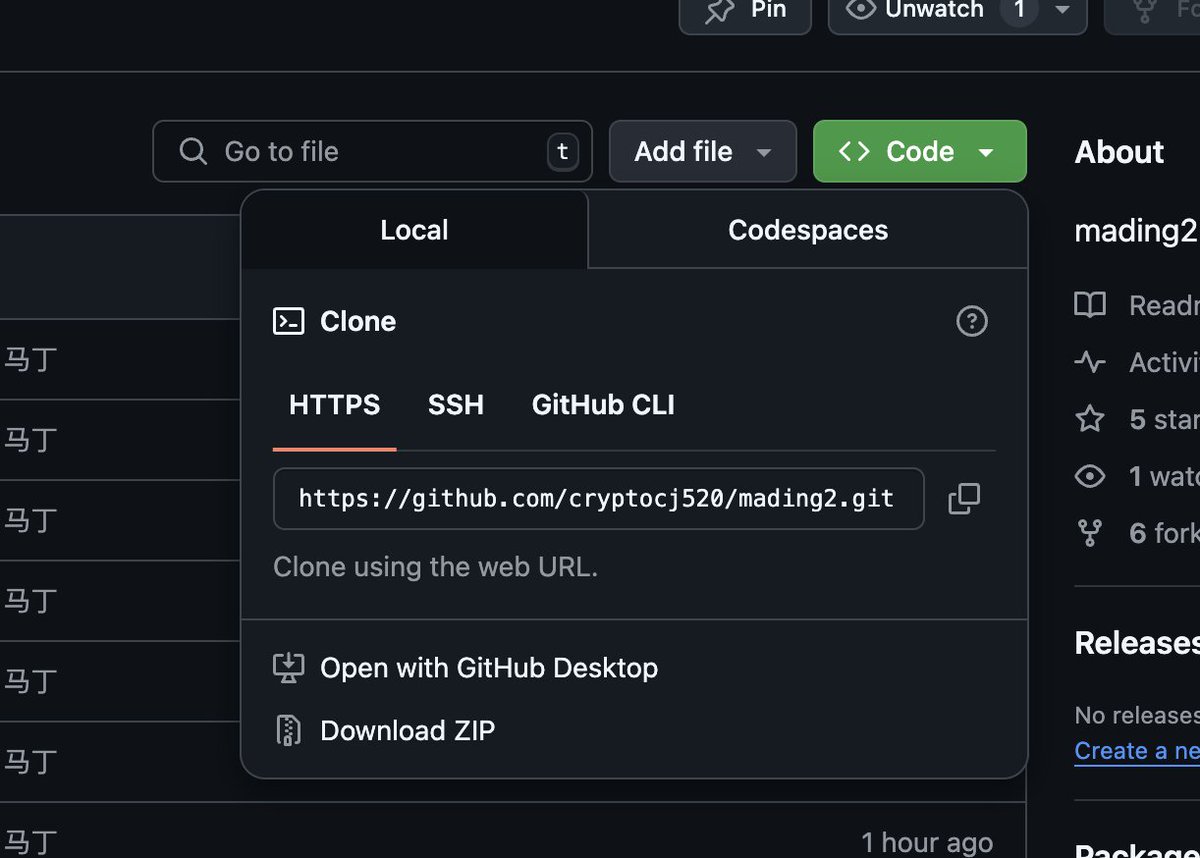This screenshot has height=858, width=1200.
Task: Open the Unwatch options dropdown arrow
Action: [x=1062, y=10]
